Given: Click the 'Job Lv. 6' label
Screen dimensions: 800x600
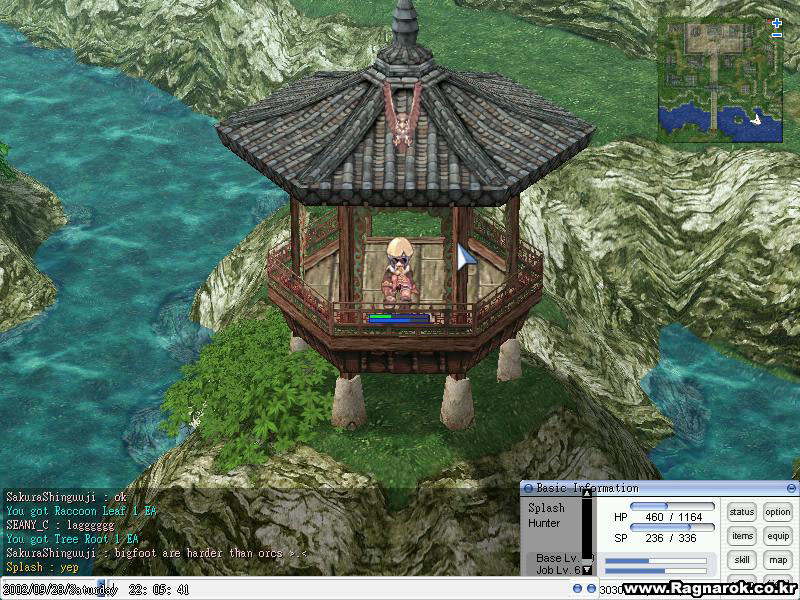Looking at the screenshot, I should pos(558,569).
